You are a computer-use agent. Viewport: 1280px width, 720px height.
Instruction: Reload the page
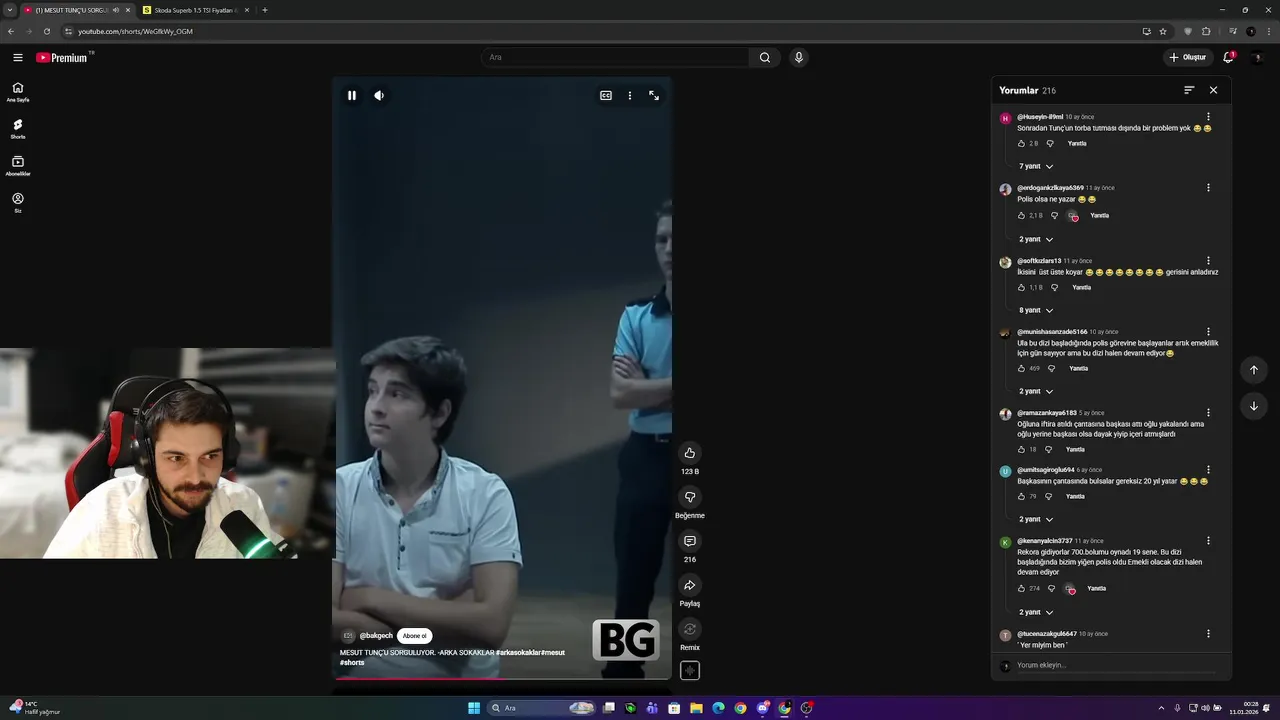click(x=46, y=31)
